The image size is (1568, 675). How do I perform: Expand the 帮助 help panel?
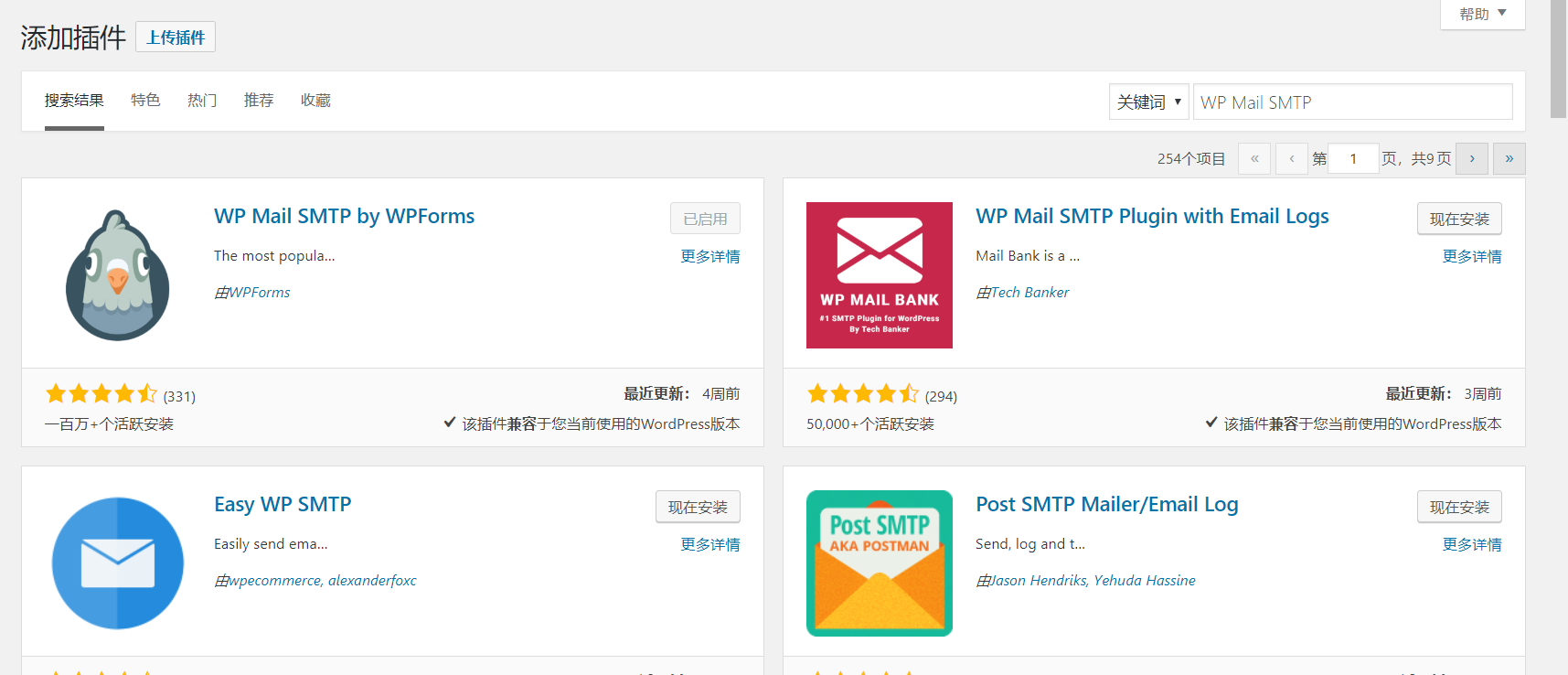(x=1482, y=14)
